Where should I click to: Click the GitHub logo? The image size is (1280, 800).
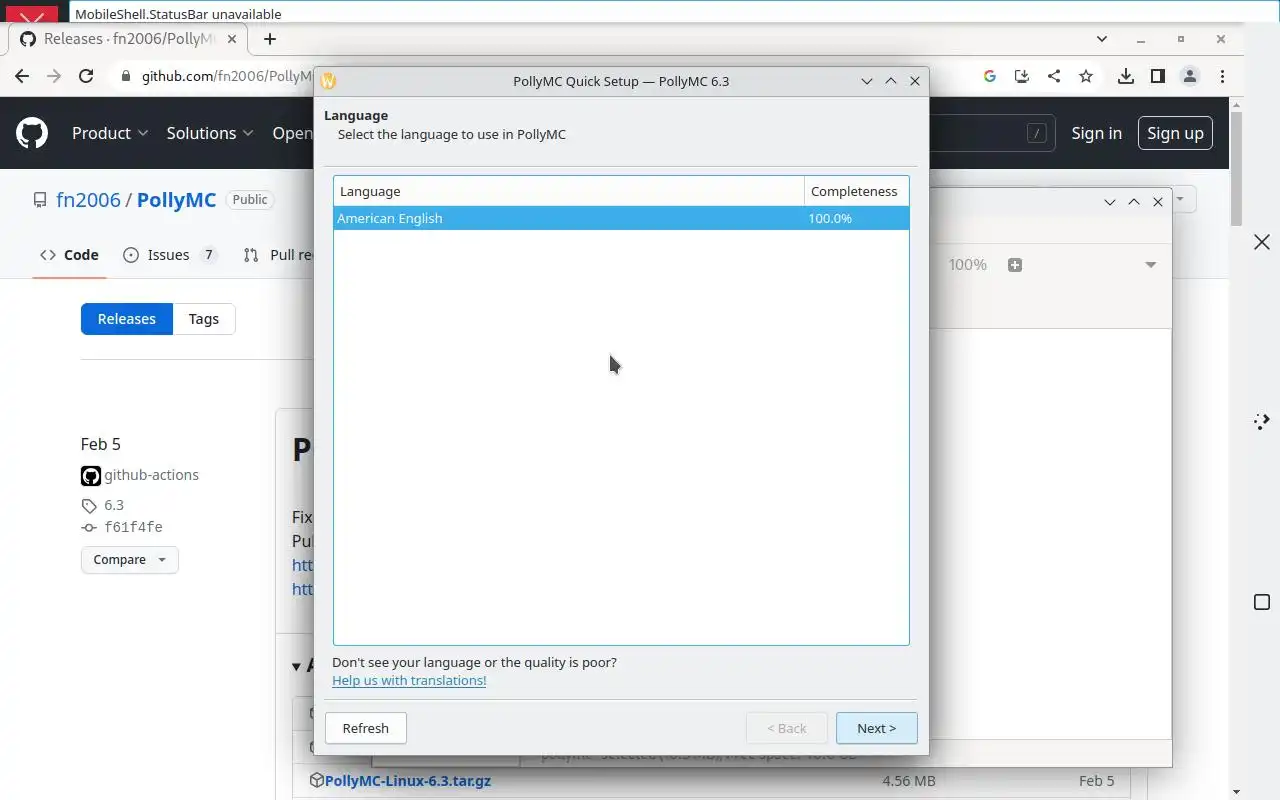32,133
